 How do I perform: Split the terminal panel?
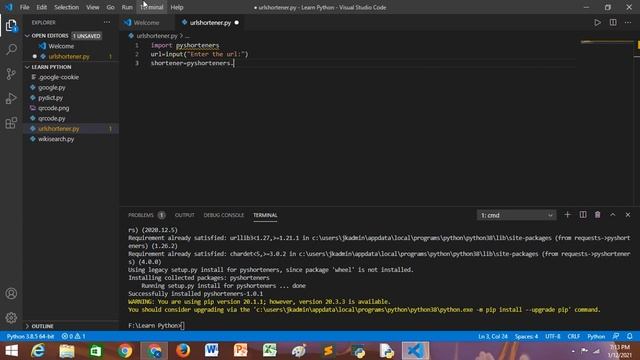click(582, 215)
